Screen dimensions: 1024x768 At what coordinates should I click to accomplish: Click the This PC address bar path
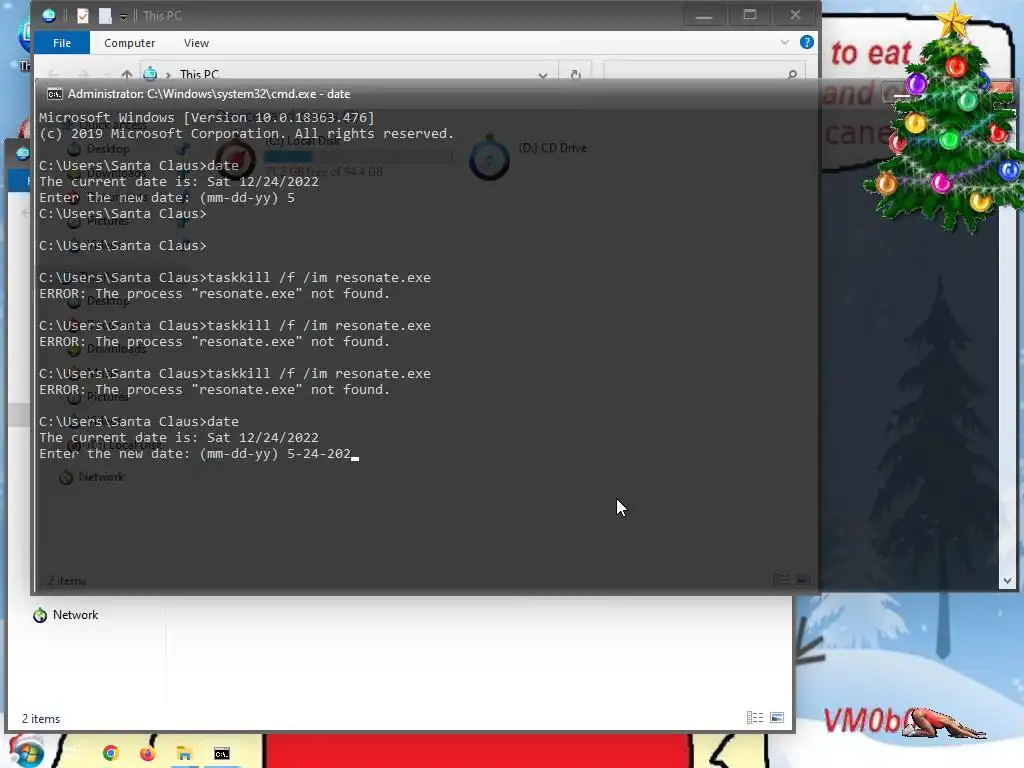pos(199,74)
